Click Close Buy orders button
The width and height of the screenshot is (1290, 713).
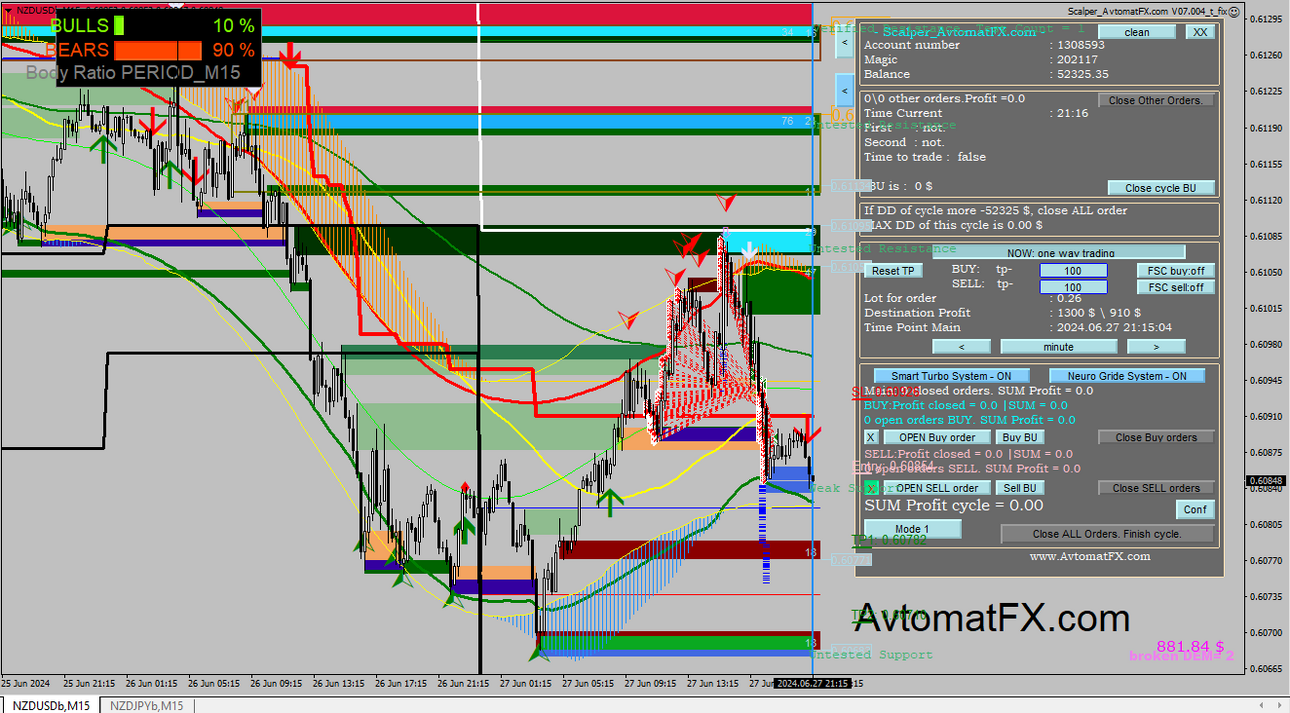[1156, 437]
